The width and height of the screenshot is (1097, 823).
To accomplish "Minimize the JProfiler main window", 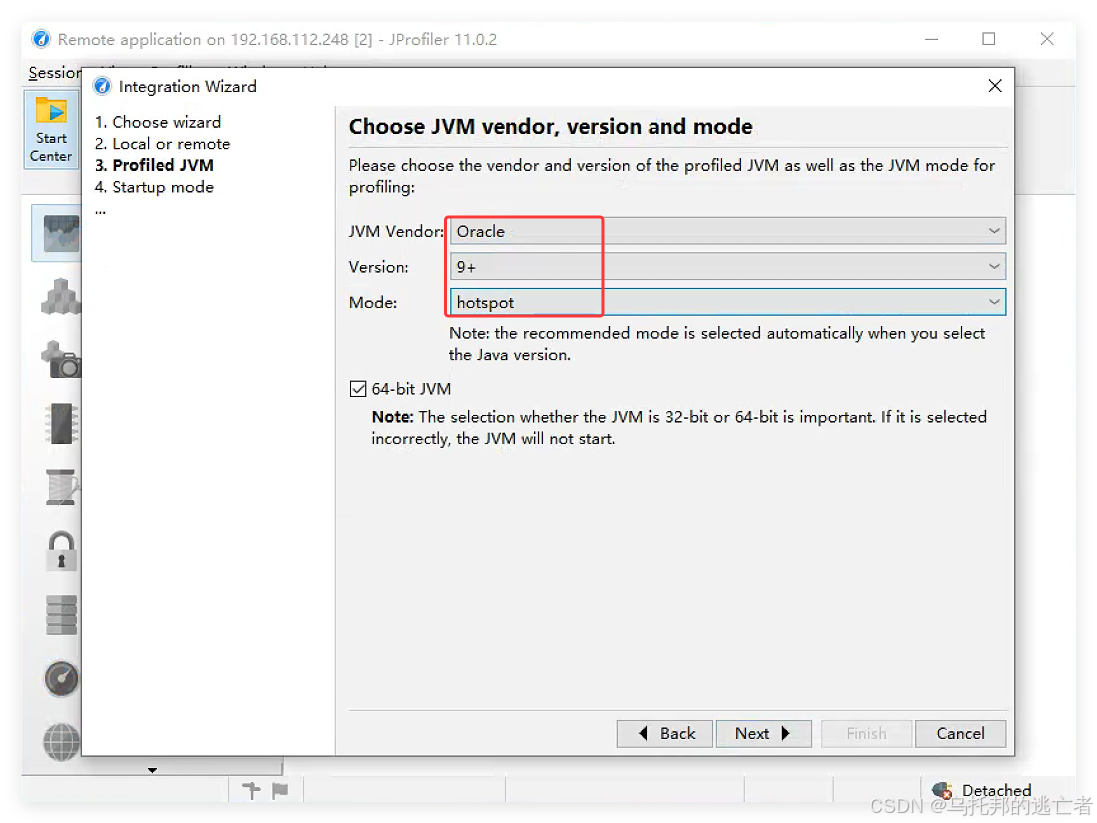I will 931,39.
